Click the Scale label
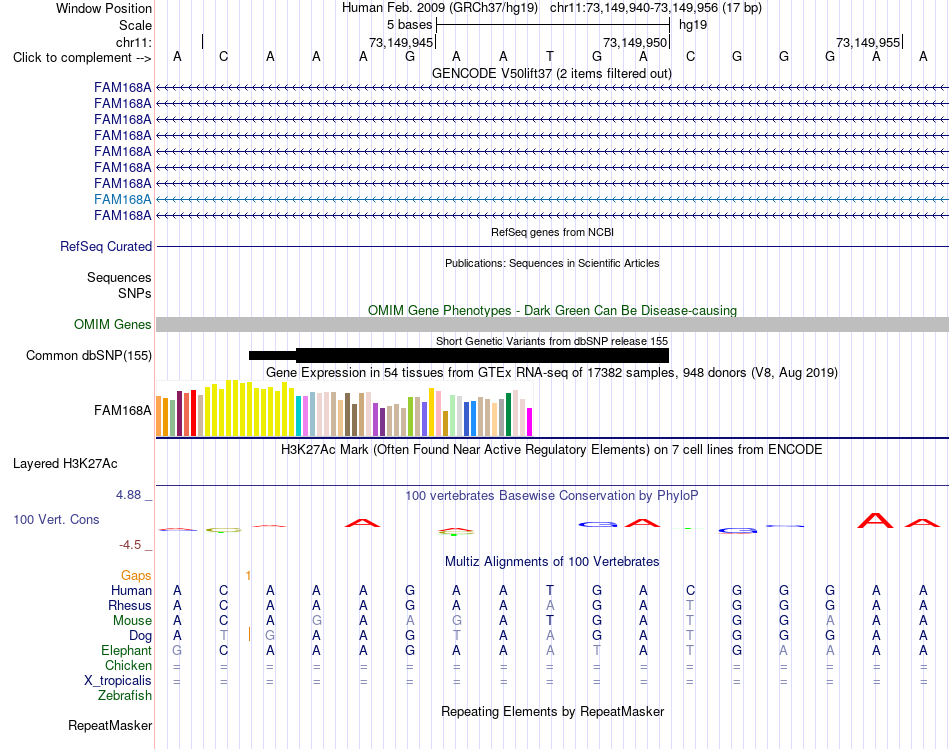This screenshot has height=749, width=950. pos(135,25)
